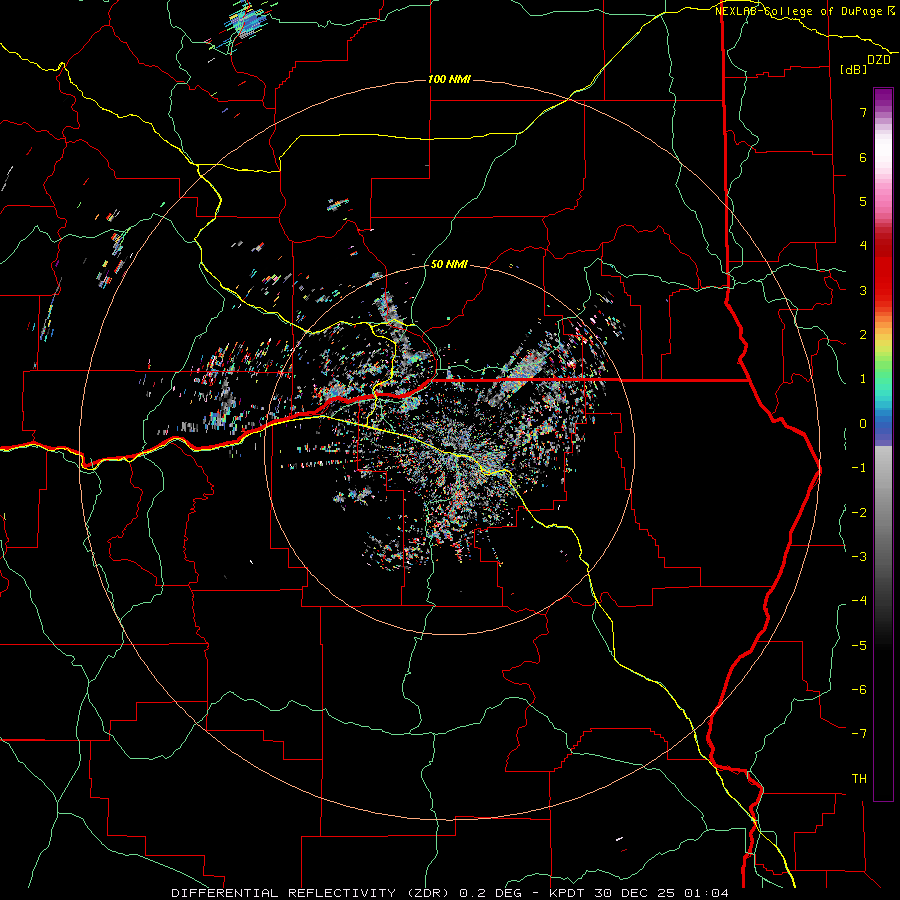Click the 0.2 DEG elevation text

pyautogui.click(x=491, y=893)
